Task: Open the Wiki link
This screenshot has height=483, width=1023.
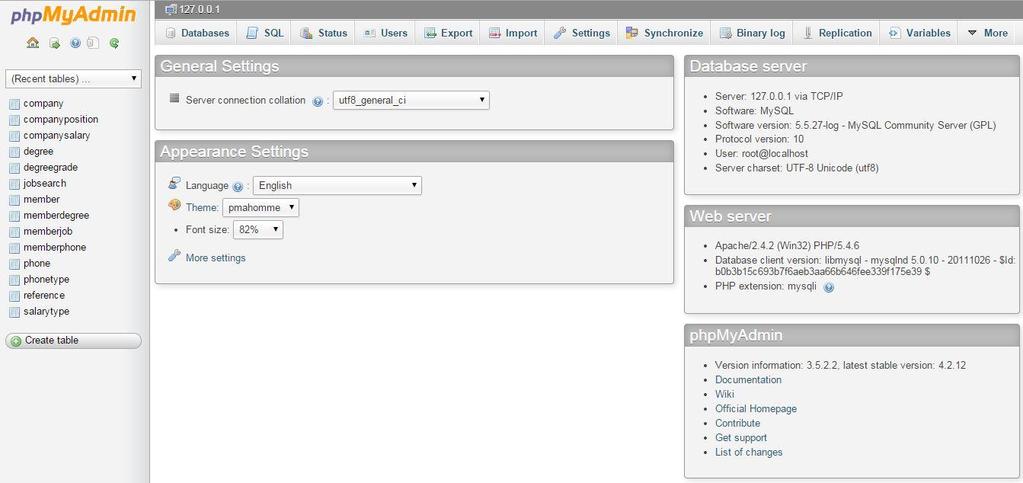Action: [724, 394]
